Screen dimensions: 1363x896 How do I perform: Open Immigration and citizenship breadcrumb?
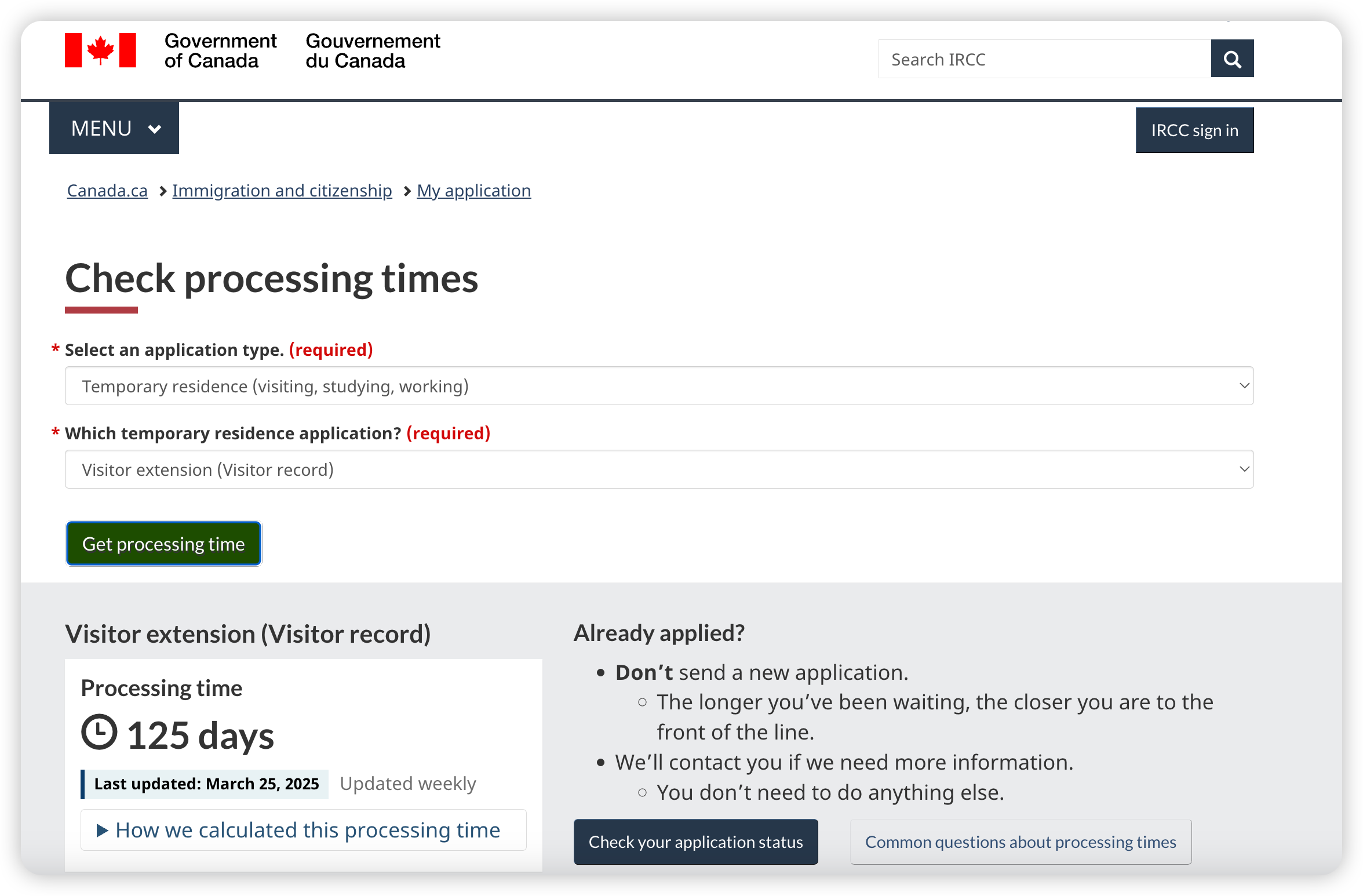(282, 191)
